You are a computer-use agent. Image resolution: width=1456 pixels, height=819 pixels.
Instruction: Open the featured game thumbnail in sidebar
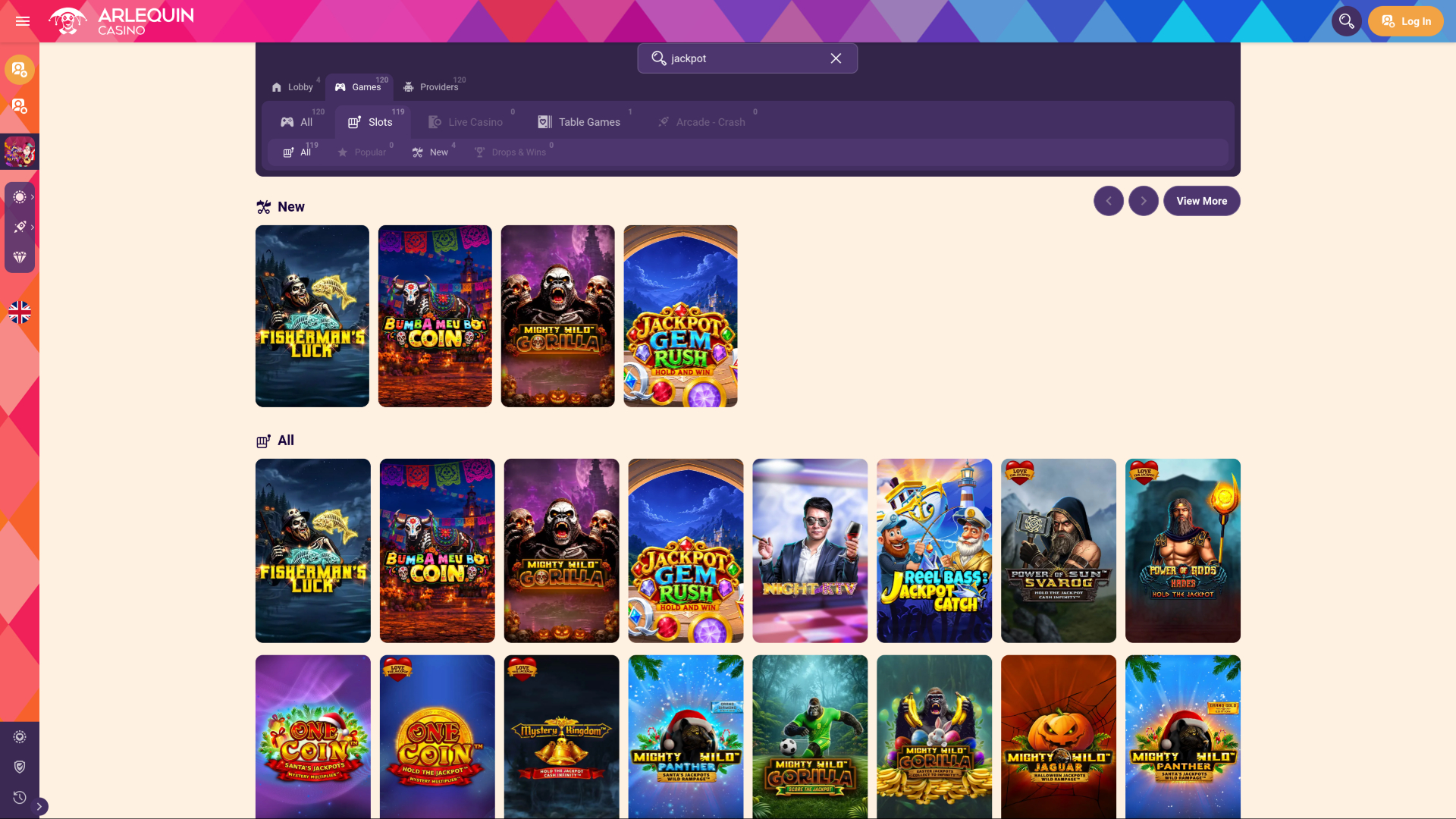click(x=20, y=152)
